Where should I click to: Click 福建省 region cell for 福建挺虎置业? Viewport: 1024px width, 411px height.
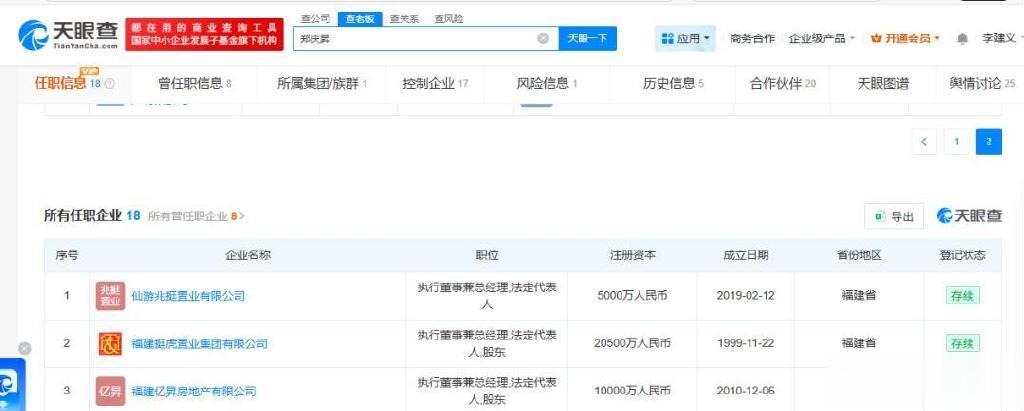pos(859,343)
